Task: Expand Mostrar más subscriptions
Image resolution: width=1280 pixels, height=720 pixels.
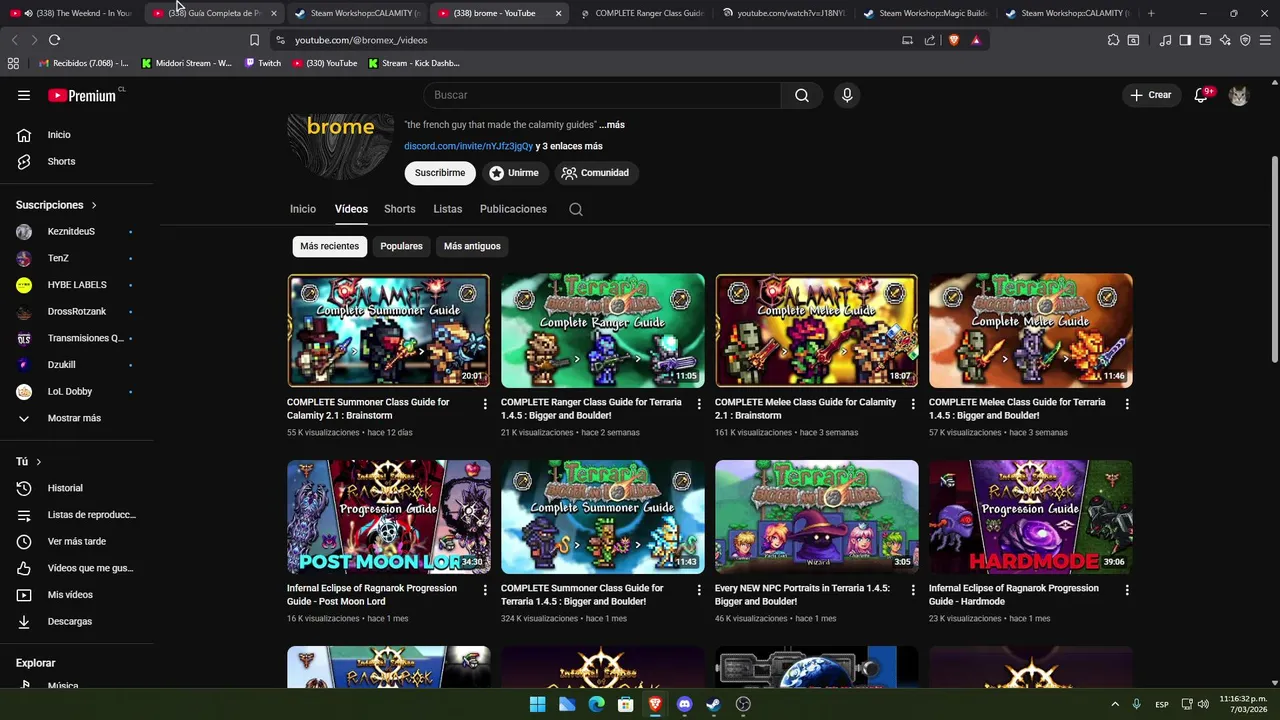Action: click(x=76, y=418)
